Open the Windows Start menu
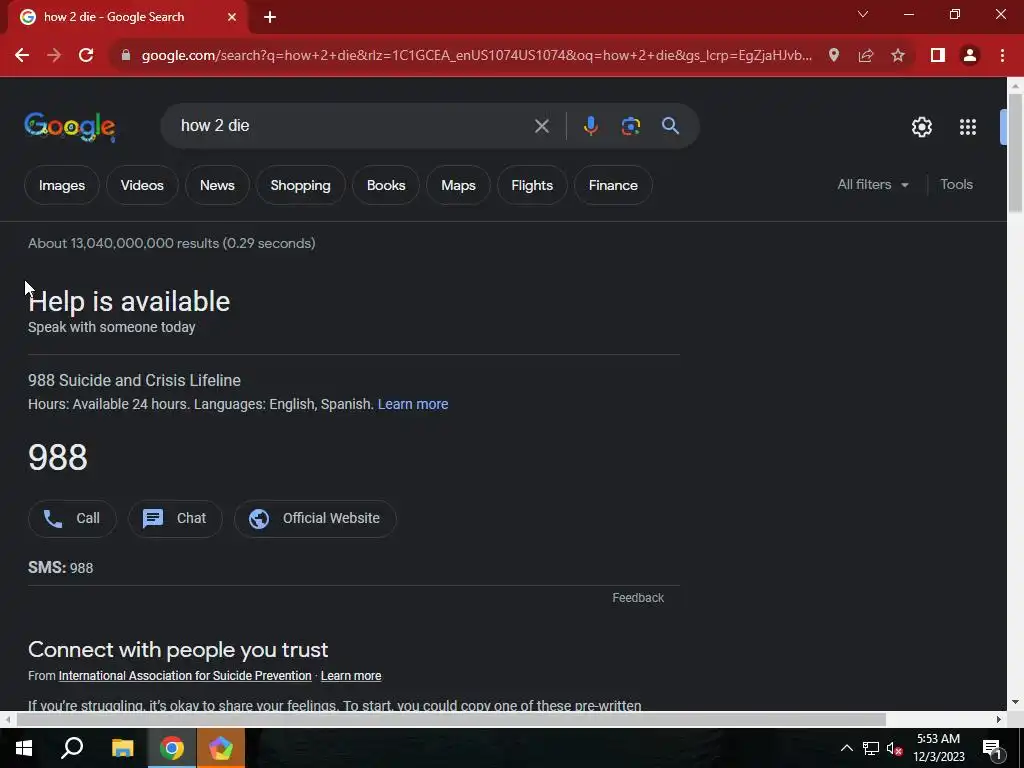The width and height of the screenshot is (1024, 768). (24, 748)
